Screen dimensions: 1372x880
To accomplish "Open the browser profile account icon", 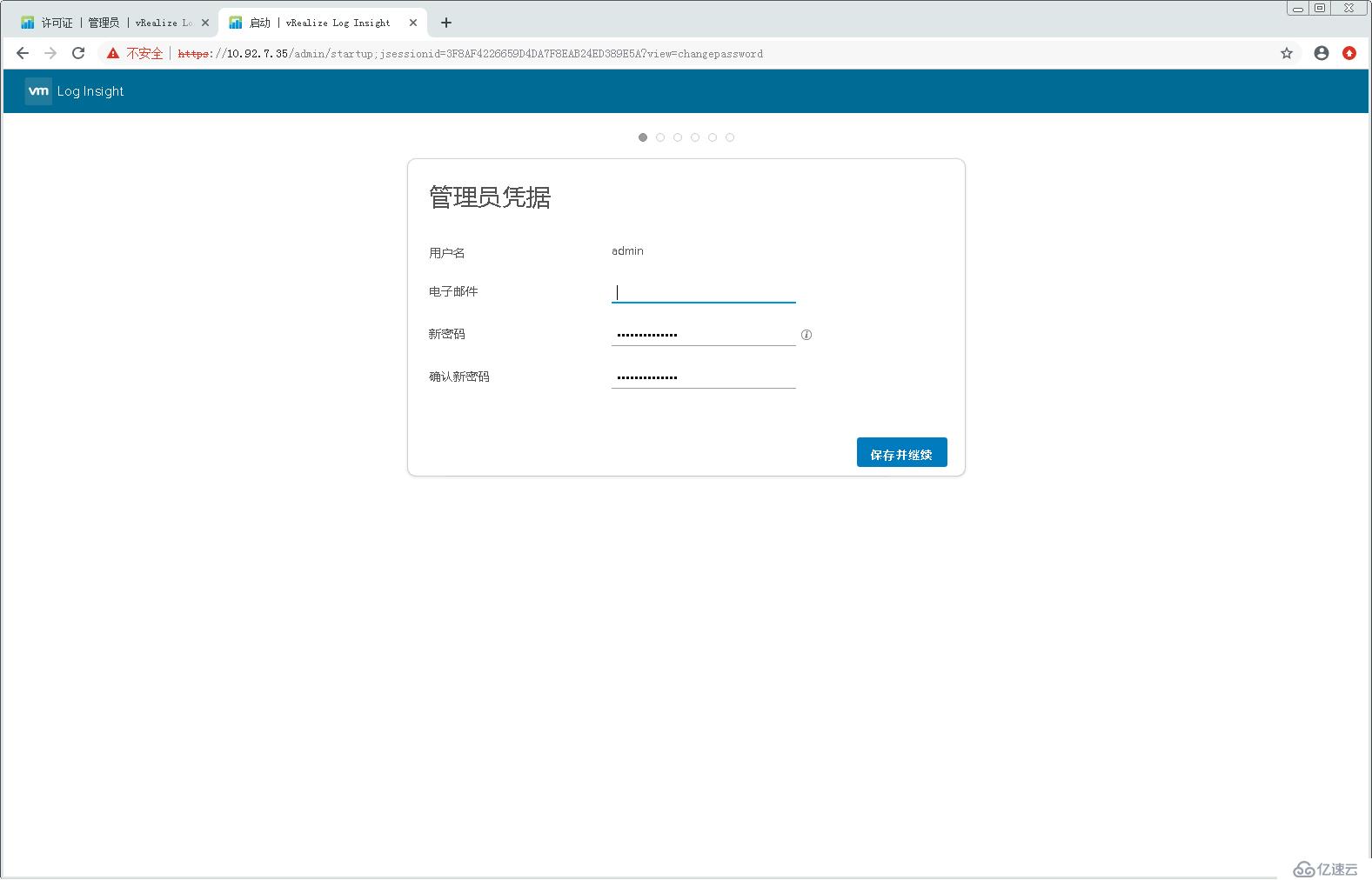I will click(1322, 53).
